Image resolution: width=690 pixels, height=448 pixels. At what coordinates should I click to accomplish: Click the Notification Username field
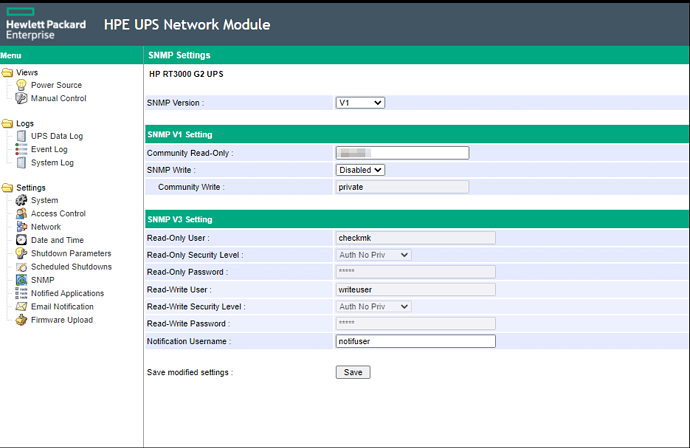[x=415, y=341]
